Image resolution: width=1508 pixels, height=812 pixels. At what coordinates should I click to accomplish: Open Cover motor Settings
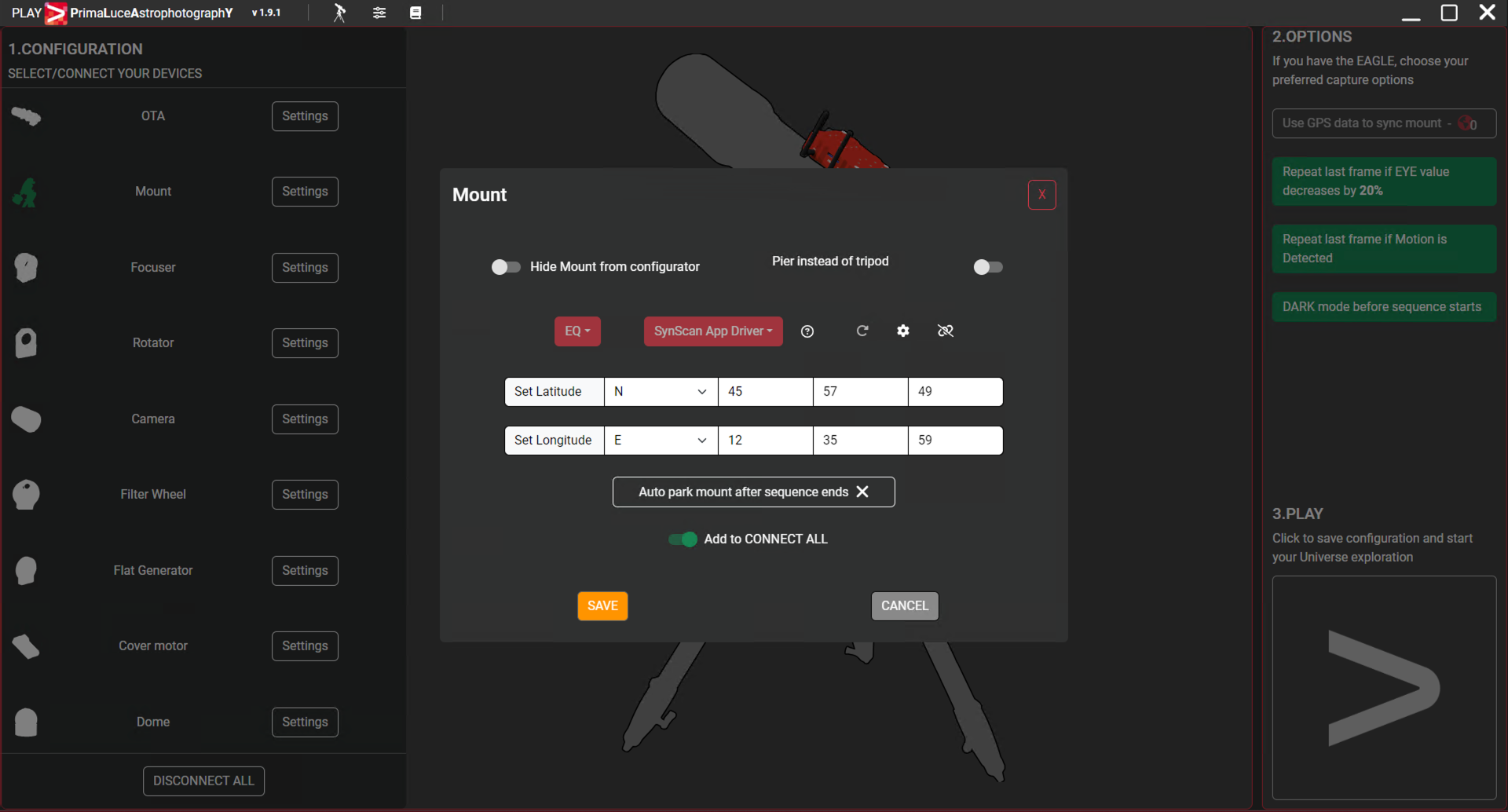pos(305,646)
